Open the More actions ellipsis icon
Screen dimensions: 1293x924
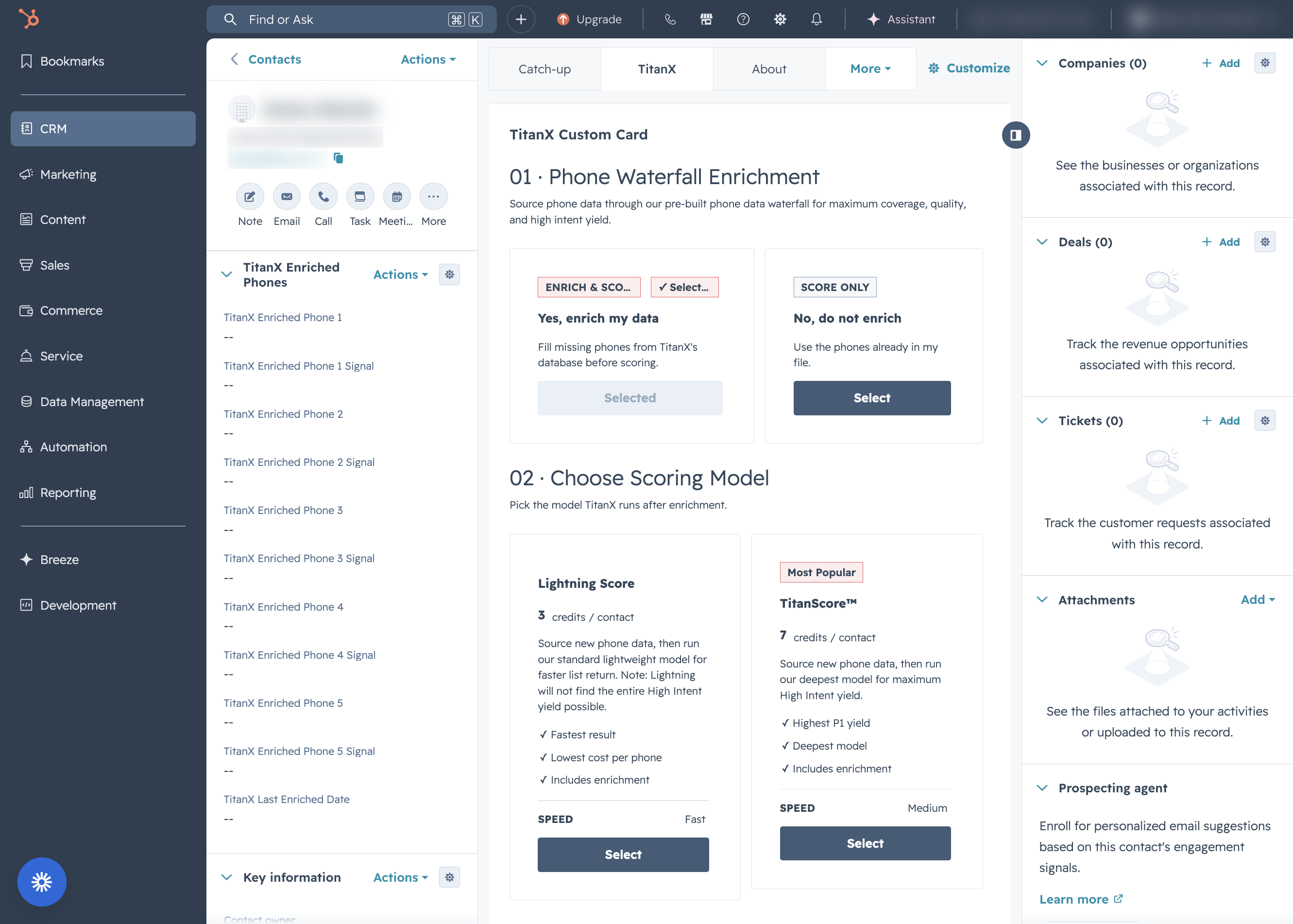[433, 197]
